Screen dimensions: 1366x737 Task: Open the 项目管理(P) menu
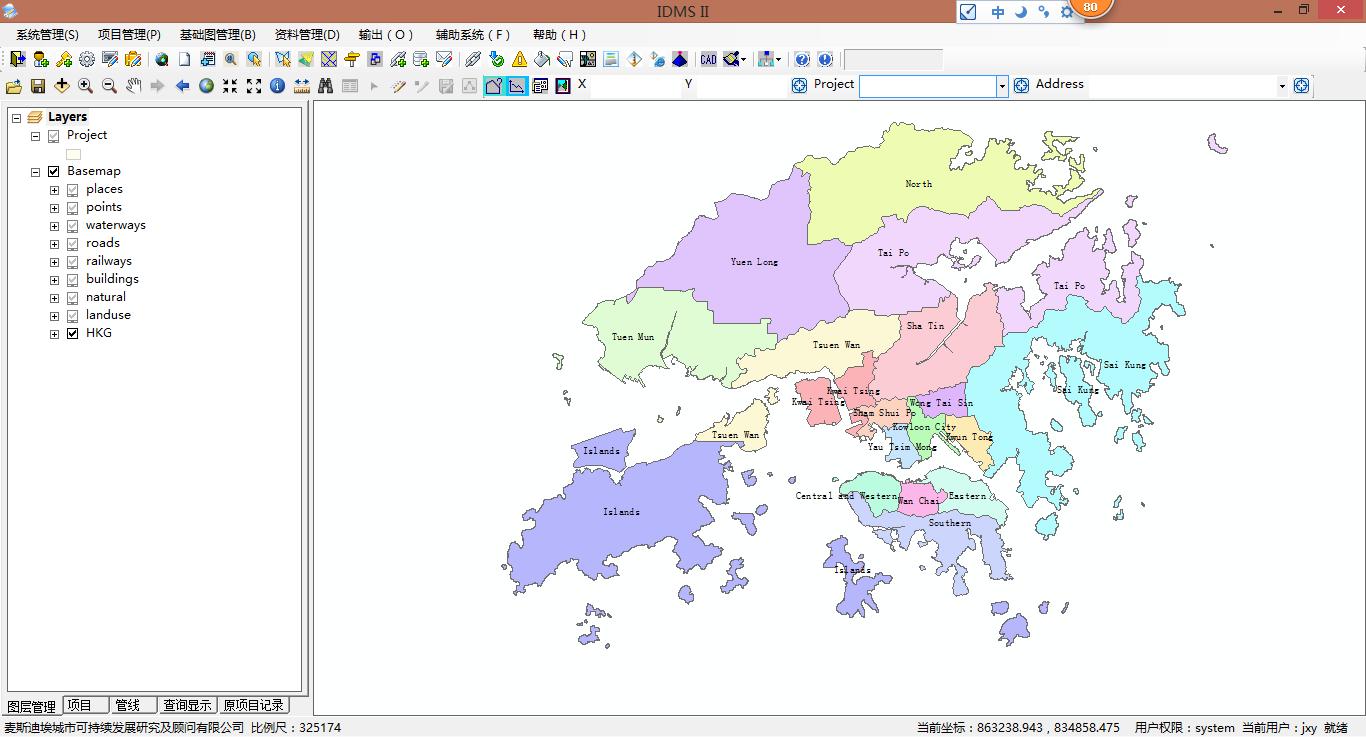[x=129, y=35]
